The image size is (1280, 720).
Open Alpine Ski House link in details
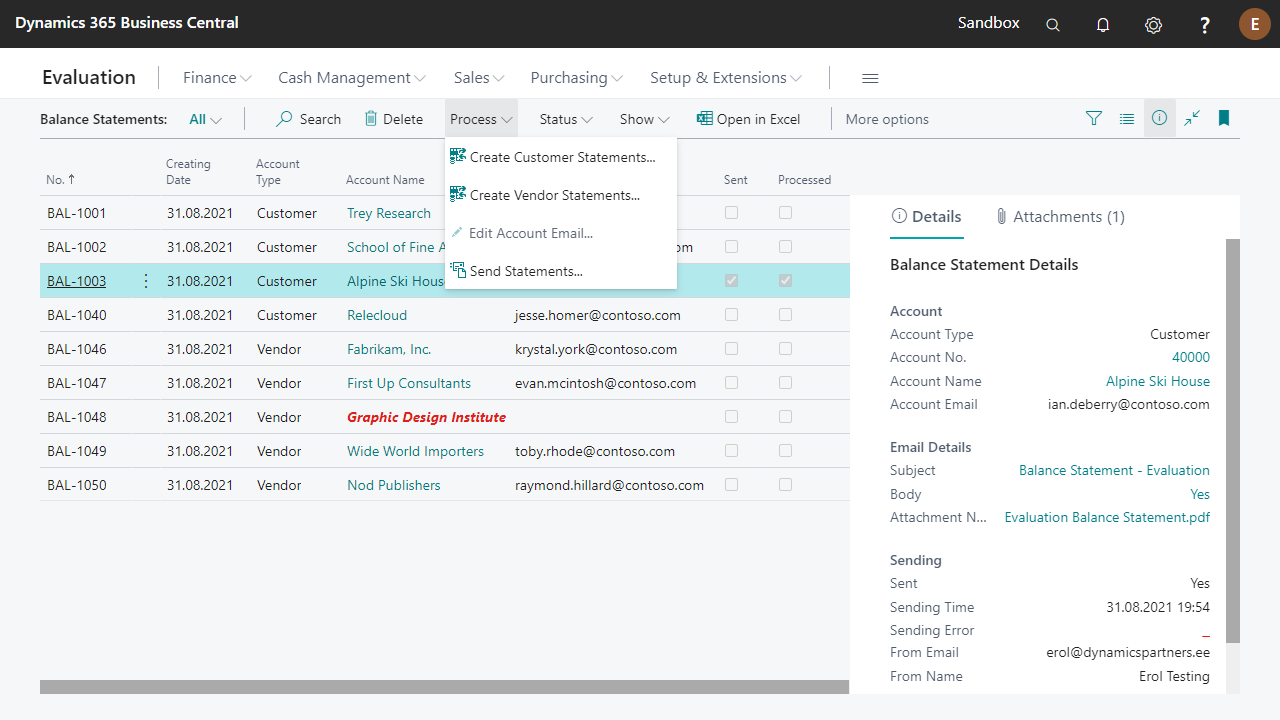click(x=1158, y=381)
